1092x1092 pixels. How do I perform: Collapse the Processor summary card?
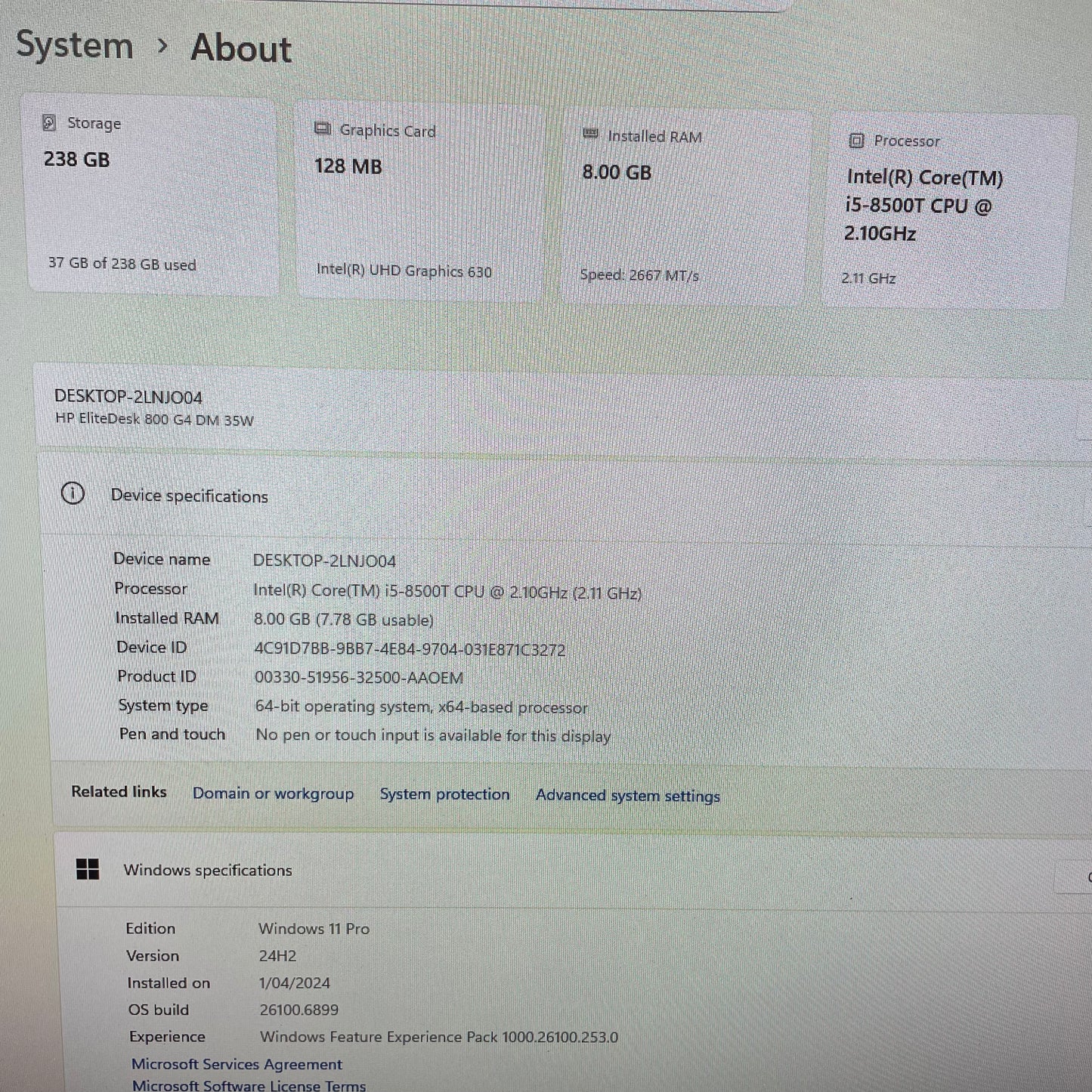(948, 208)
